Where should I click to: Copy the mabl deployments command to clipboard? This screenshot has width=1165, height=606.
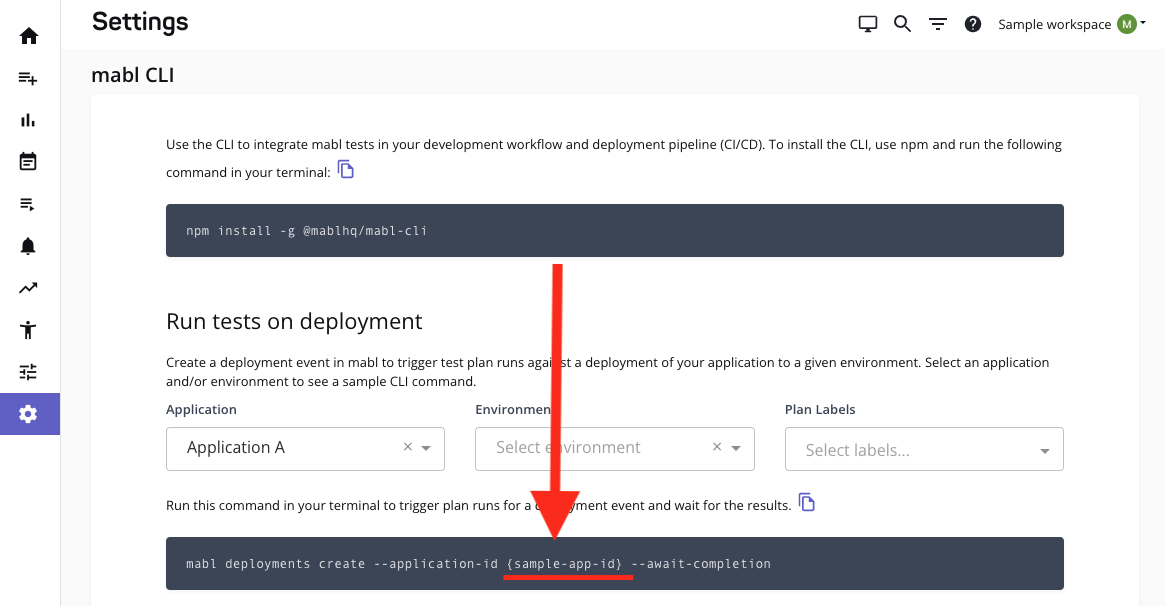(x=806, y=504)
